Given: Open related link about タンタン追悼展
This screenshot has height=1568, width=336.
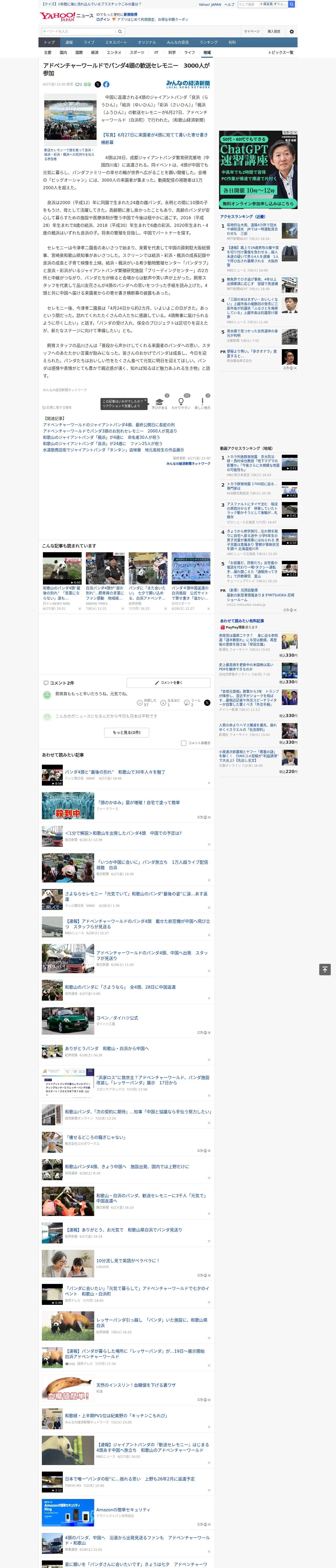Looking at the screenshot, I should click(113, 450).
